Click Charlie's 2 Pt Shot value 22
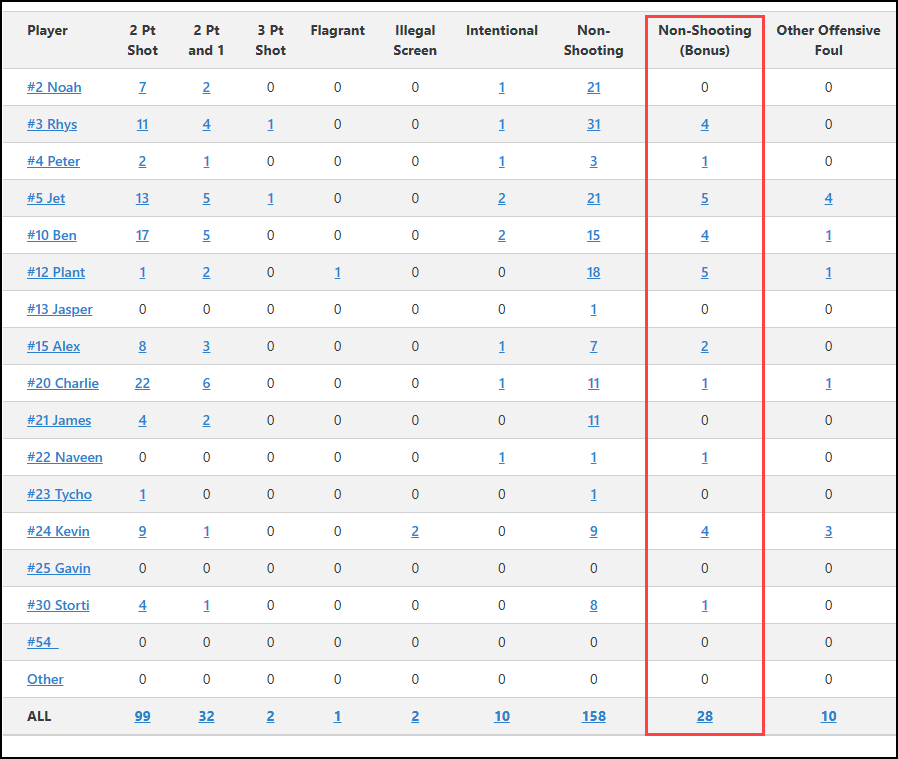 (x=142, y=383)
